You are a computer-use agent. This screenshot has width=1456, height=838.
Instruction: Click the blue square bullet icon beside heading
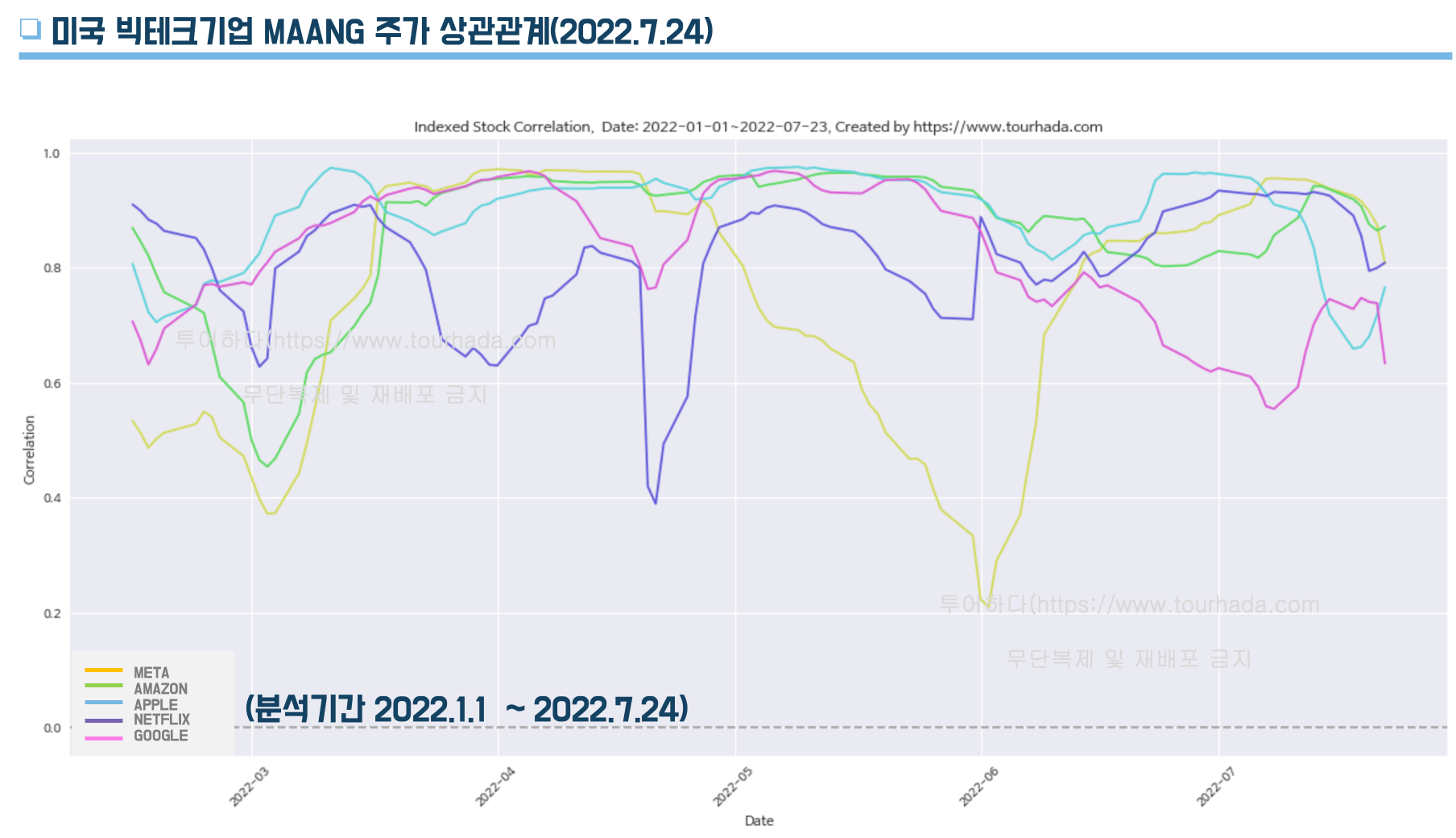click(x=31, y=29)
